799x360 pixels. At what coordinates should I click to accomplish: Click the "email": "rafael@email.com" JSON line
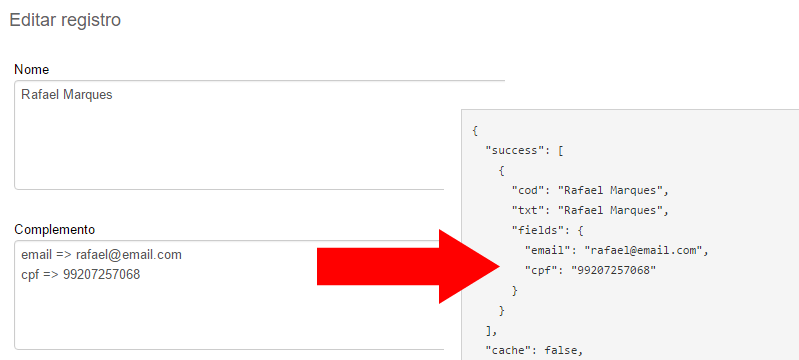617,250
